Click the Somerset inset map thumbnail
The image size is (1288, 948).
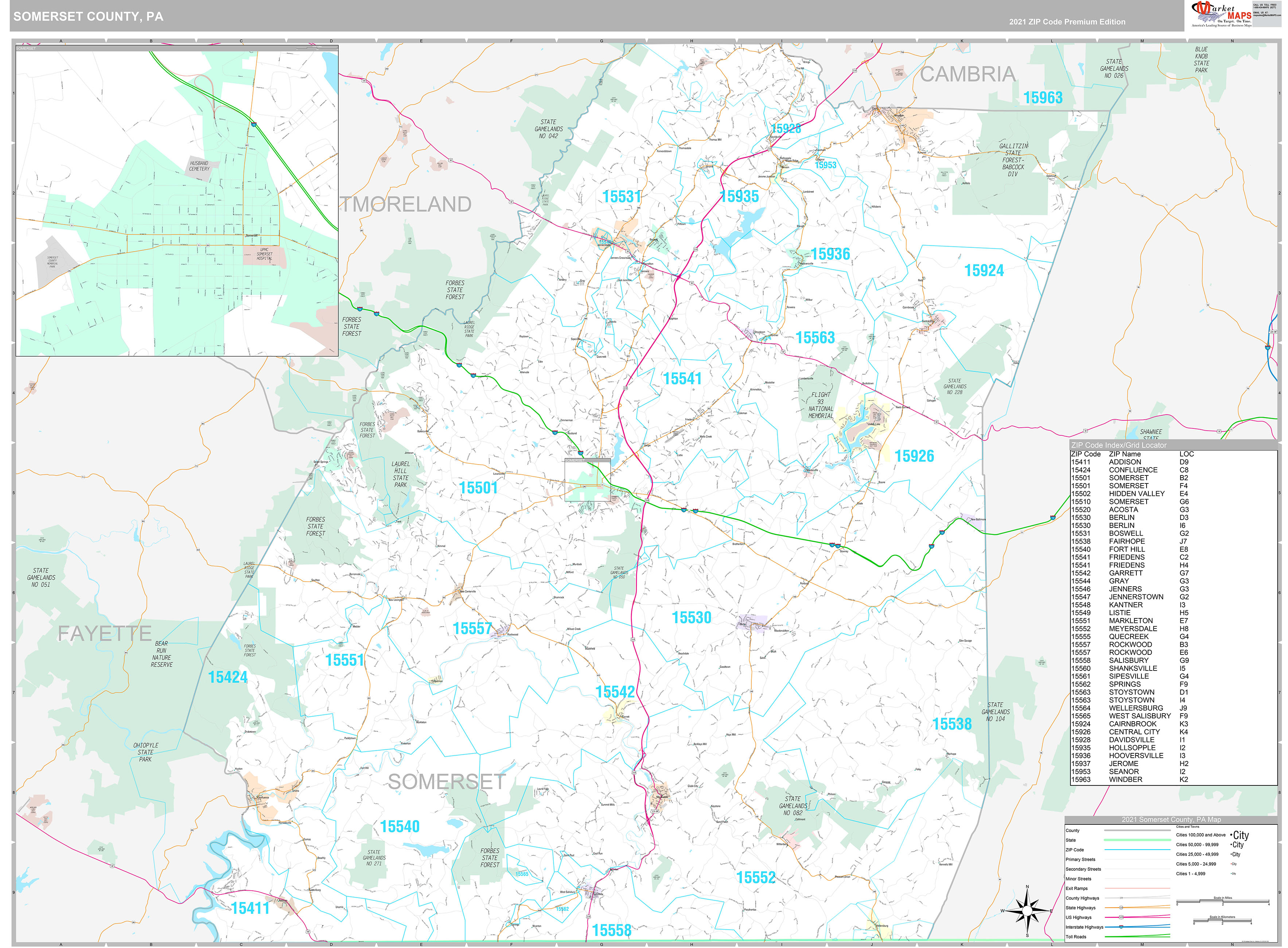[x=178, y=201]
